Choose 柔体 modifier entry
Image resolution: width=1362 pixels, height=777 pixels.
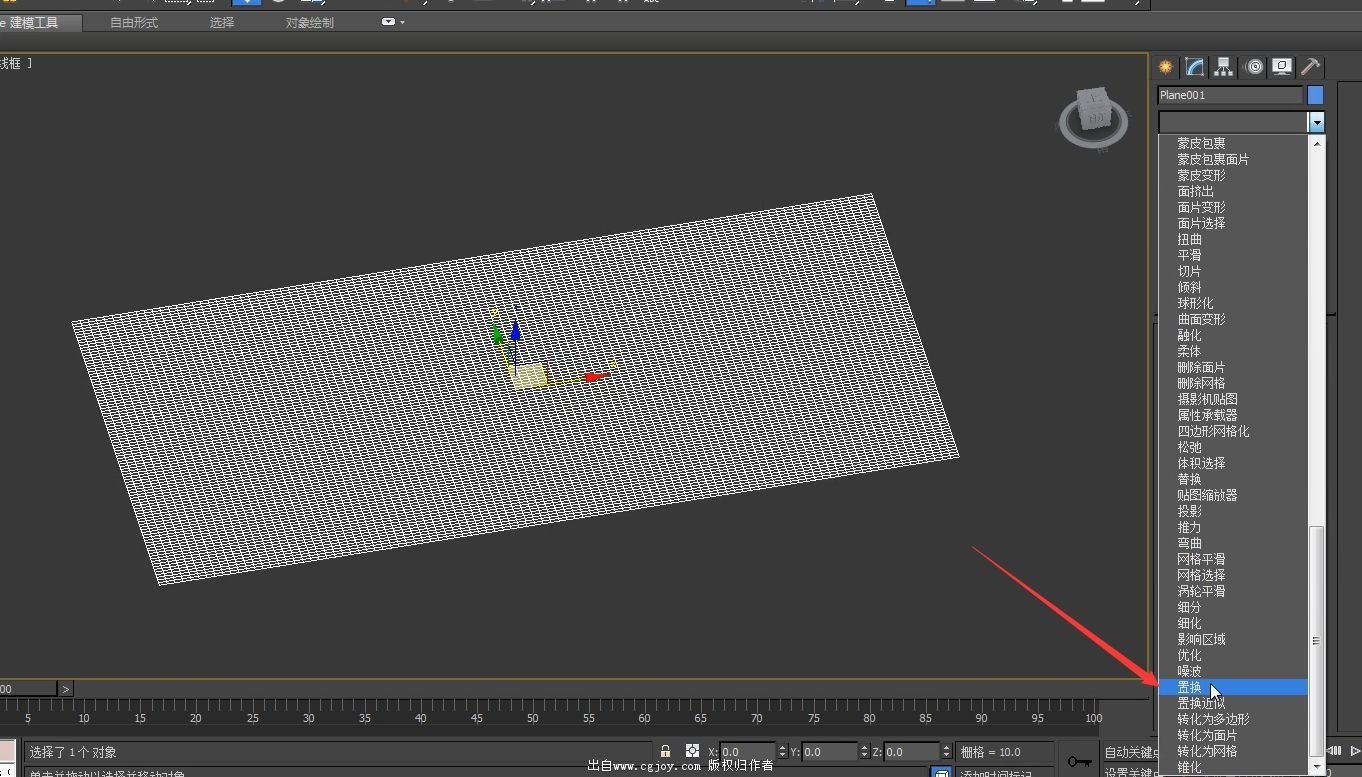click(x=1234, y=351)
